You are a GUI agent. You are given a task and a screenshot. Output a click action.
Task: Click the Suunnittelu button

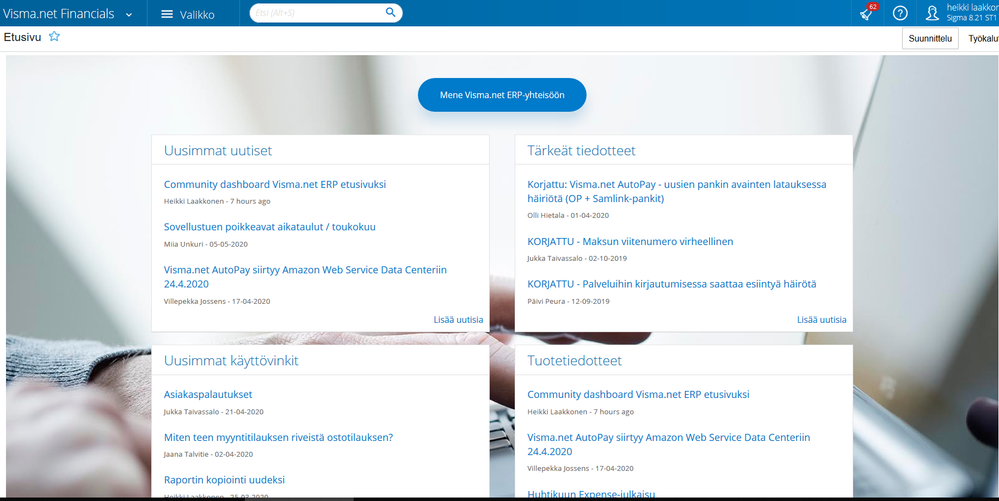(x=930, y=38)
